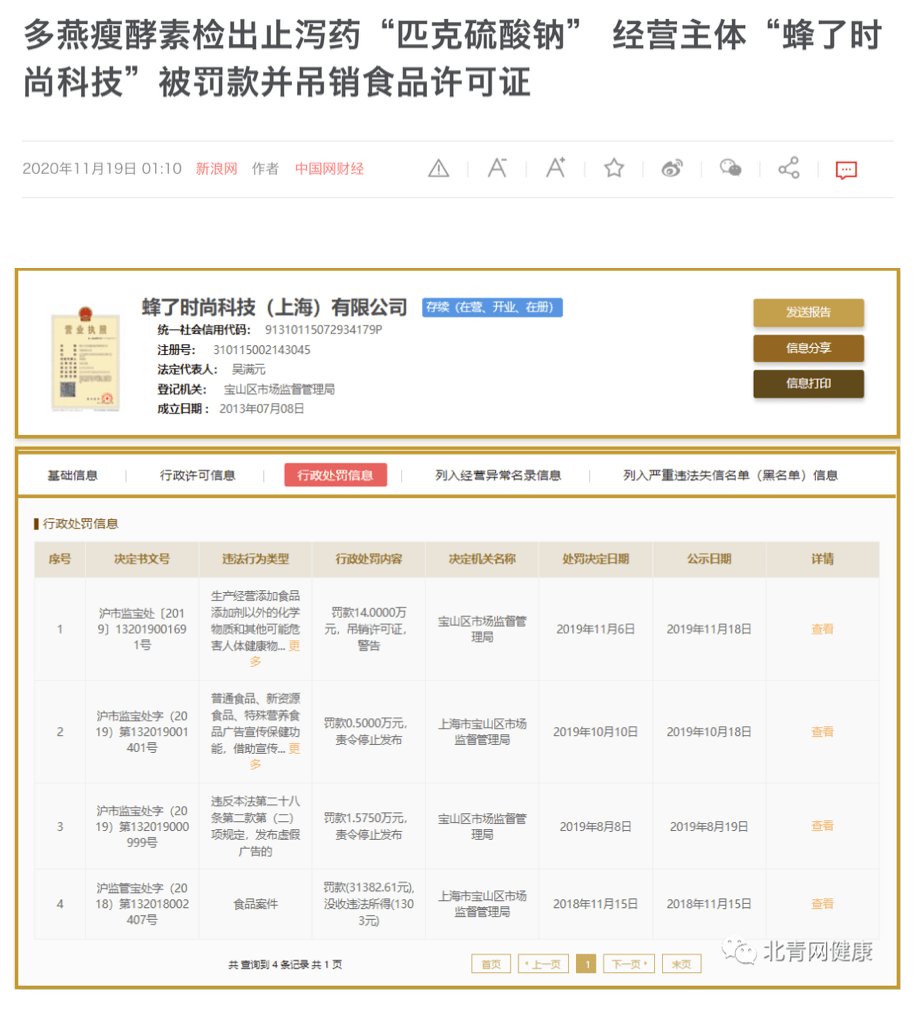Share article via WeChat icon
Image resolution: width=914 pixels, height=1010 pixels.
tap(730, 168)
